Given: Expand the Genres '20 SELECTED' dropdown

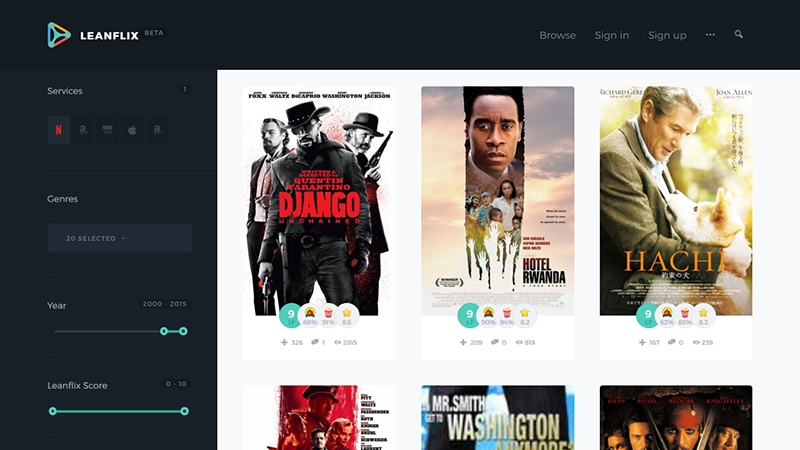Looking at the screenshot, I should coord(119,238).
